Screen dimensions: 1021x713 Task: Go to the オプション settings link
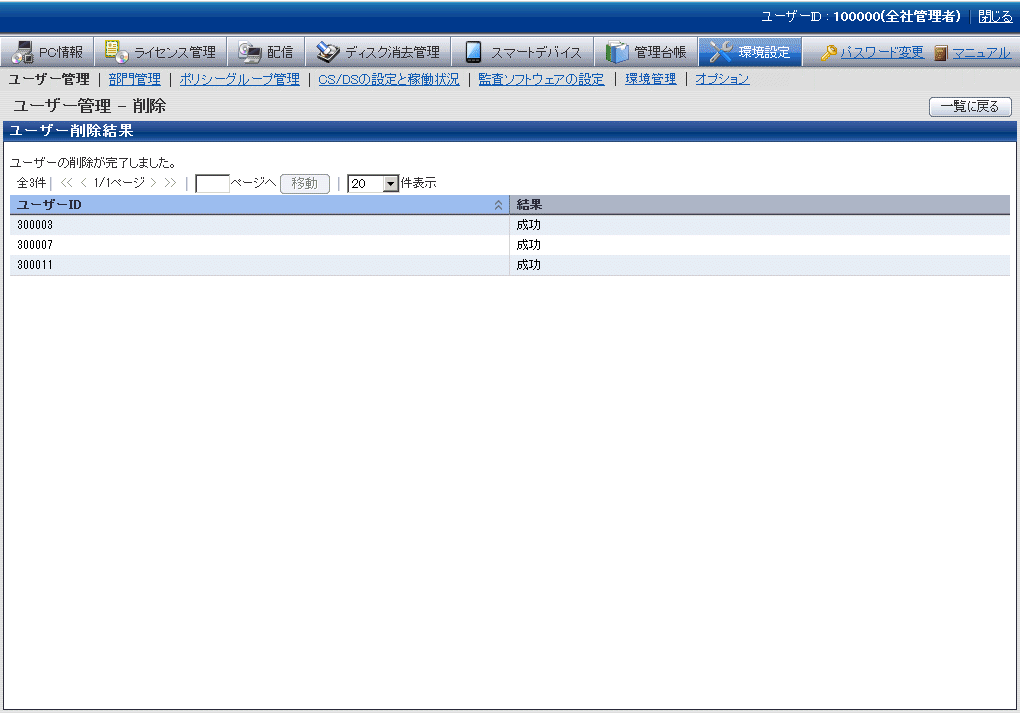722,79
